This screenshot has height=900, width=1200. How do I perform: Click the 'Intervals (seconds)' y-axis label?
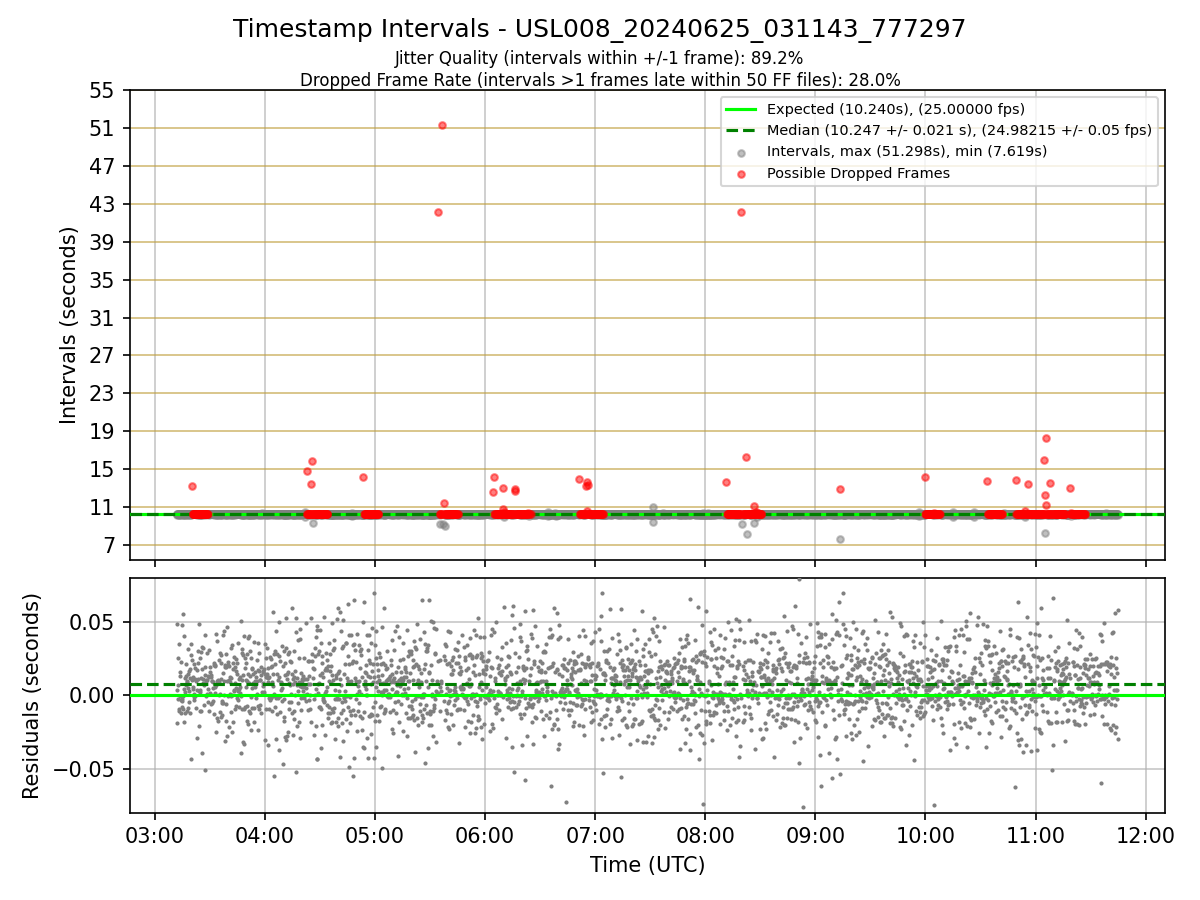click(x=68, y=325)
